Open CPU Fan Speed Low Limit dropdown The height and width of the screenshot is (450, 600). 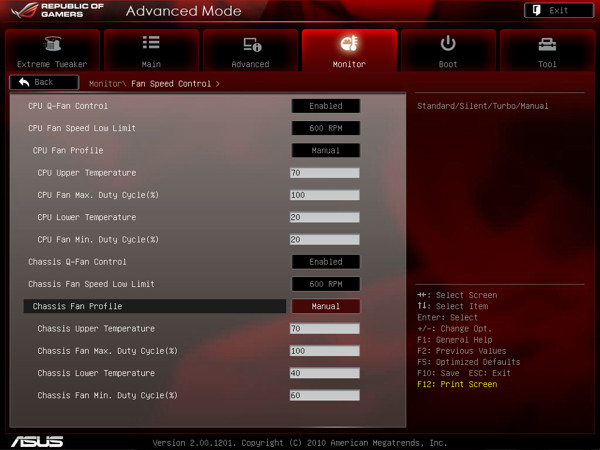tap(326, 128)
